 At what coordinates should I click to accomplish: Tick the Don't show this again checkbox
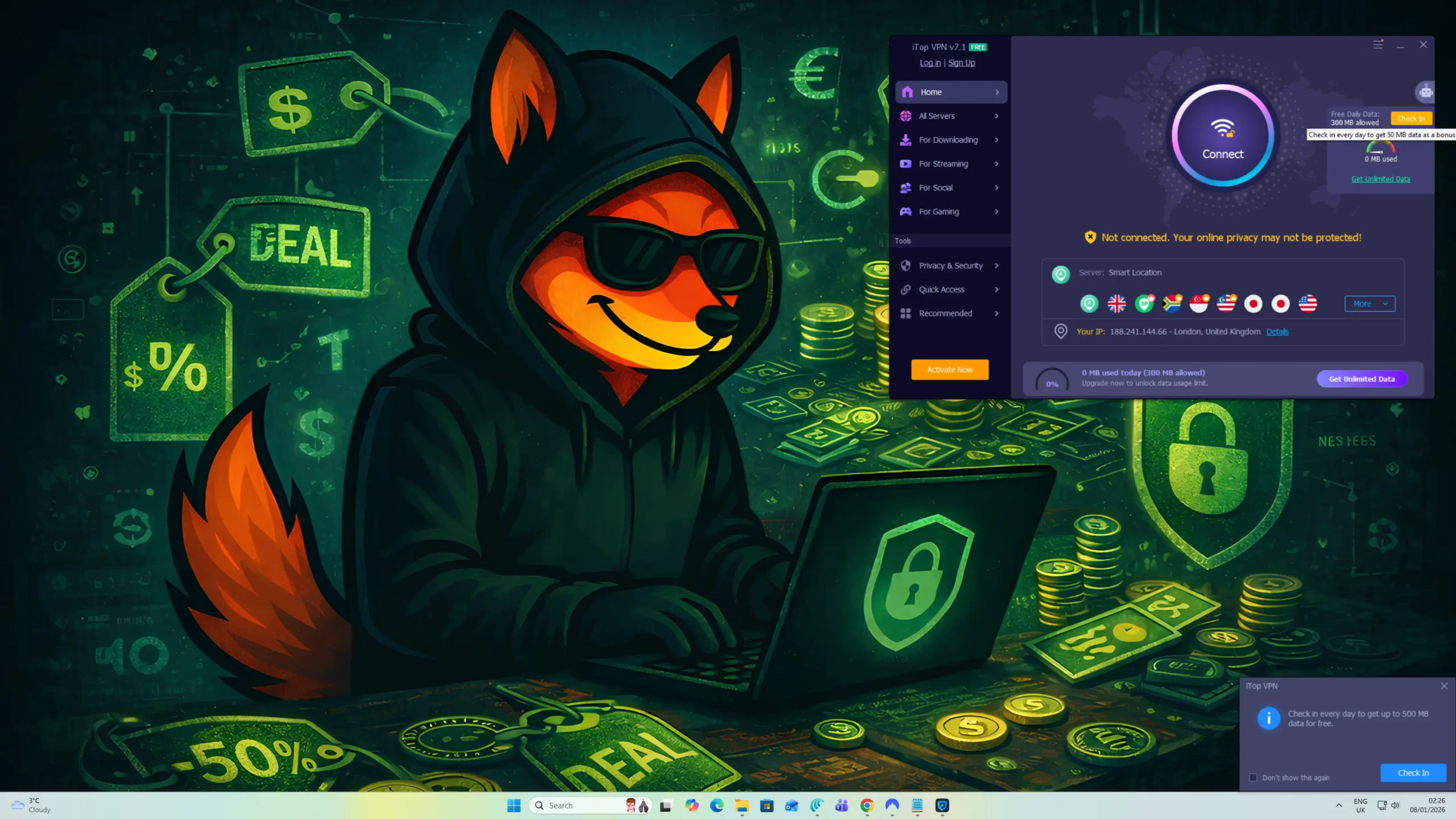click(1253, 777)
